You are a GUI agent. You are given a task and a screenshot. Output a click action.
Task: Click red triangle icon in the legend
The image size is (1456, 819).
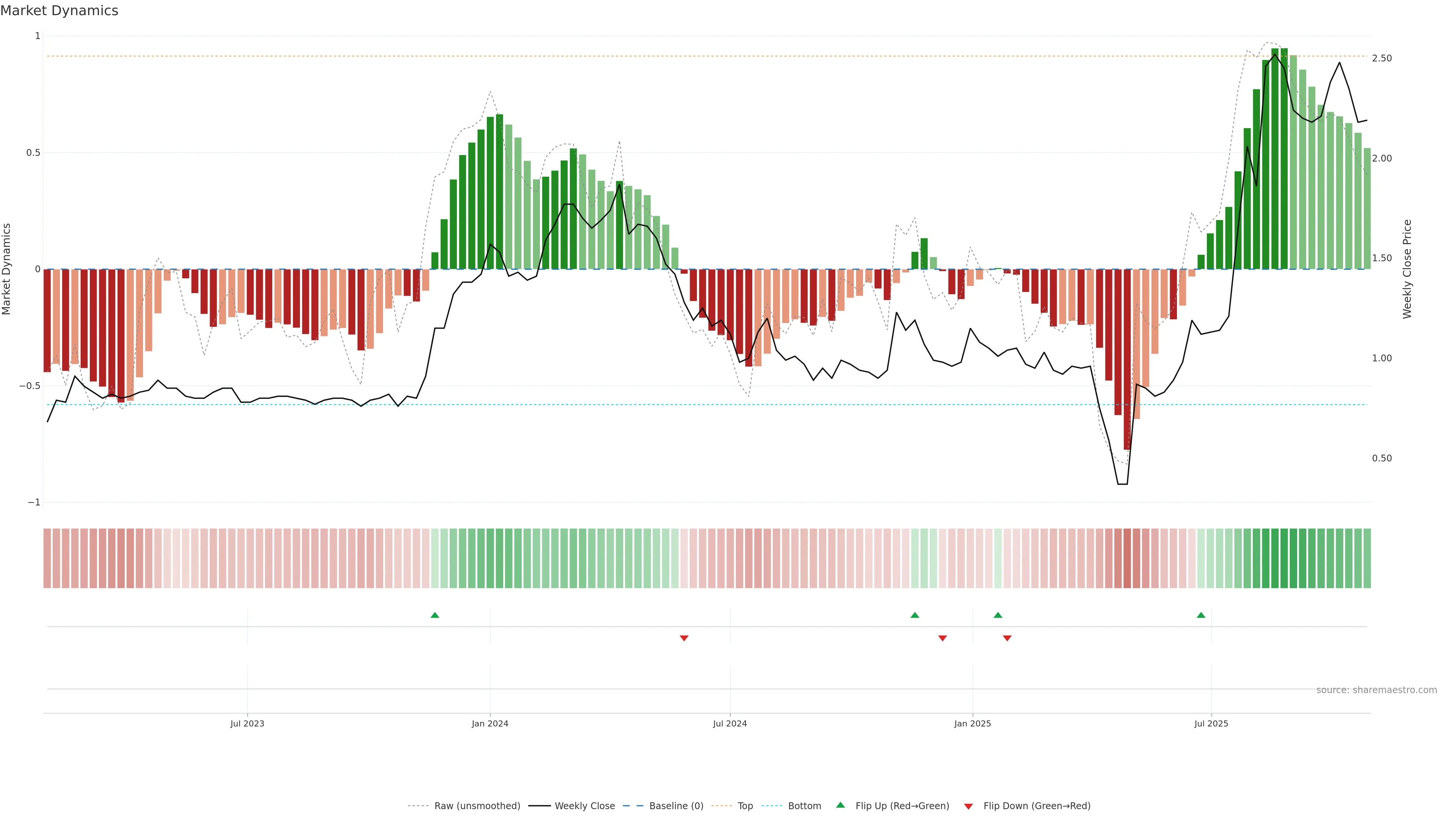coord(968,806)
